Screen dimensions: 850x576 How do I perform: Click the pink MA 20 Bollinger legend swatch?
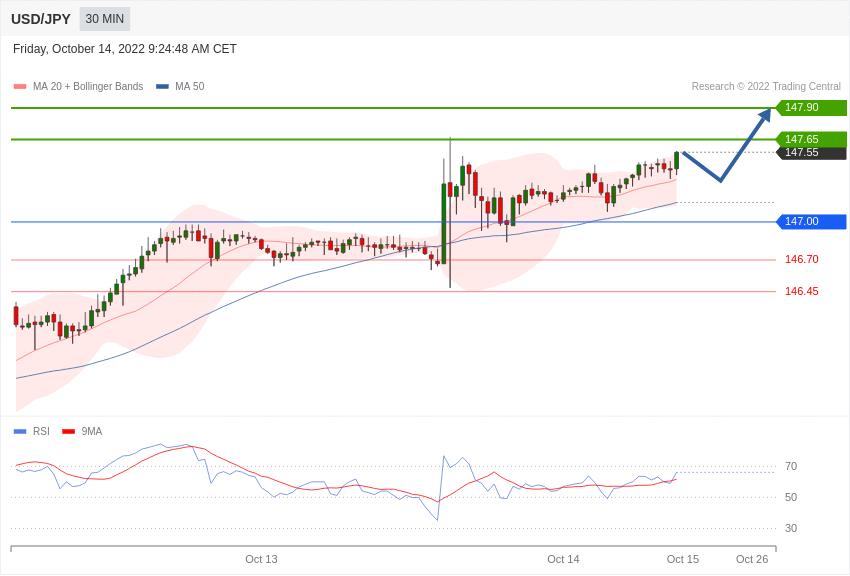20,87
